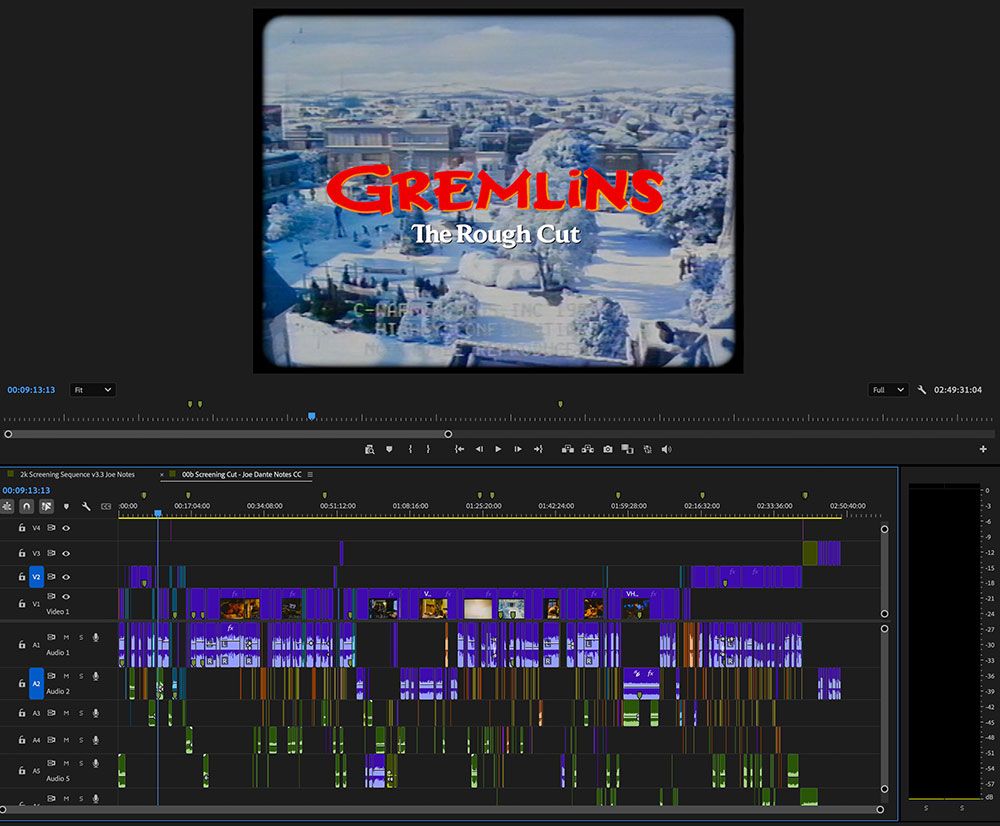This screenshot has height=826, width=1000.
Task: Click the microphone icon on Audio 2
Action: [x=96, y=676]
